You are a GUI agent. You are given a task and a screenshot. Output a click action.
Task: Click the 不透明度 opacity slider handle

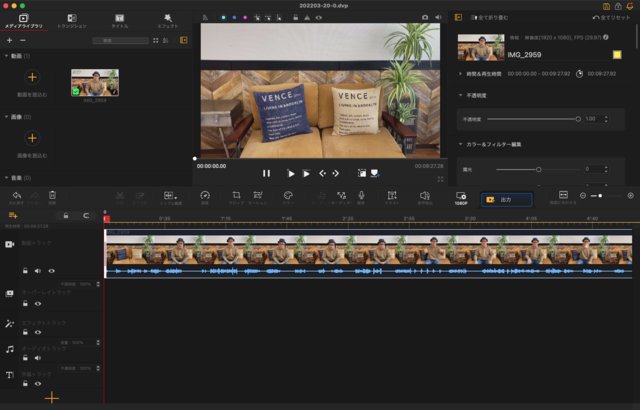click(x=577, y=119)
